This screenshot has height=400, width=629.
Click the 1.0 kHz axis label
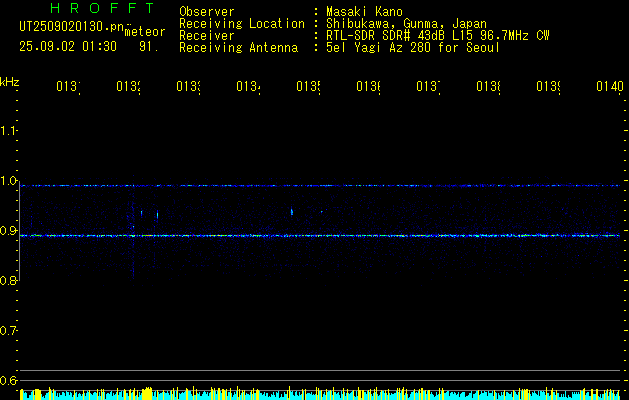coord(8,181)
